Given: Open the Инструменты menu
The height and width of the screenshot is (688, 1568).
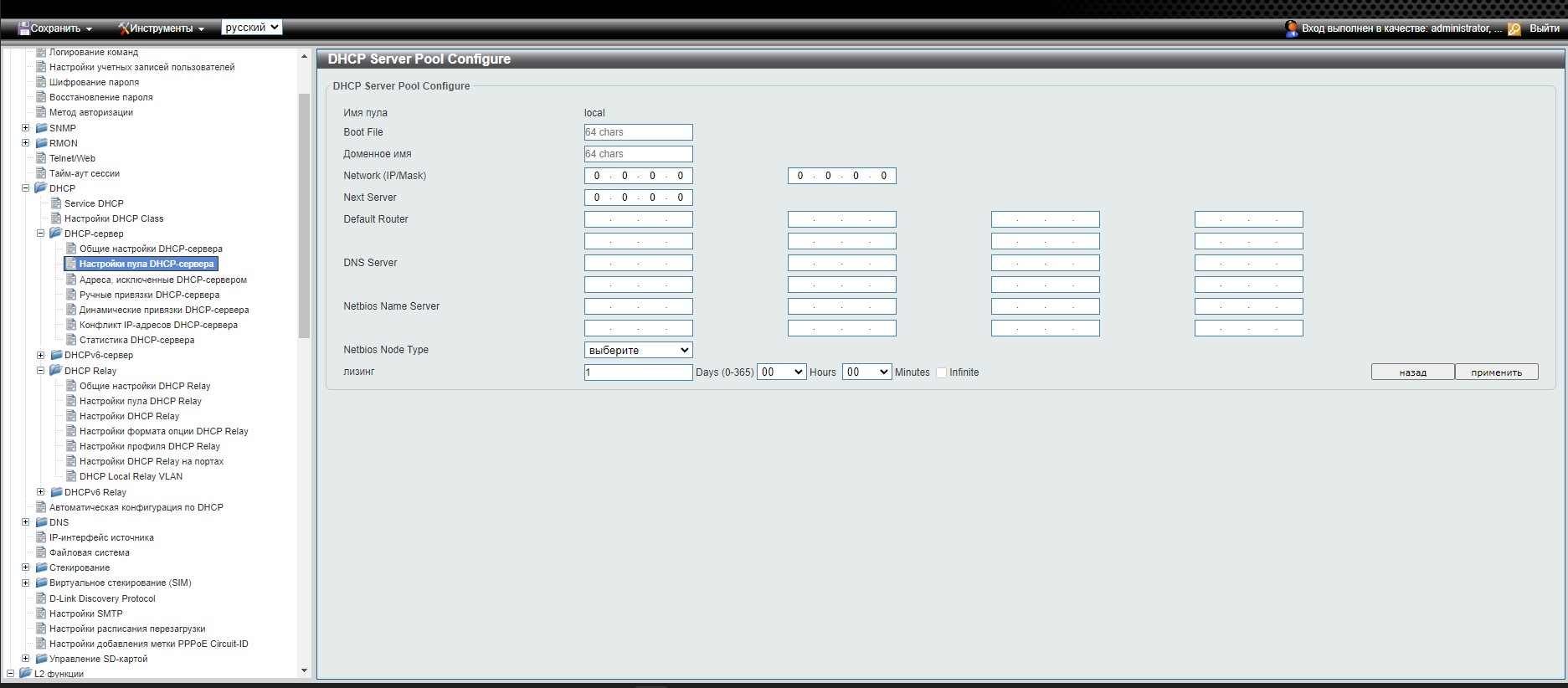Looking at the screenshot, I should pyautogui.click(x=161, y=28).
